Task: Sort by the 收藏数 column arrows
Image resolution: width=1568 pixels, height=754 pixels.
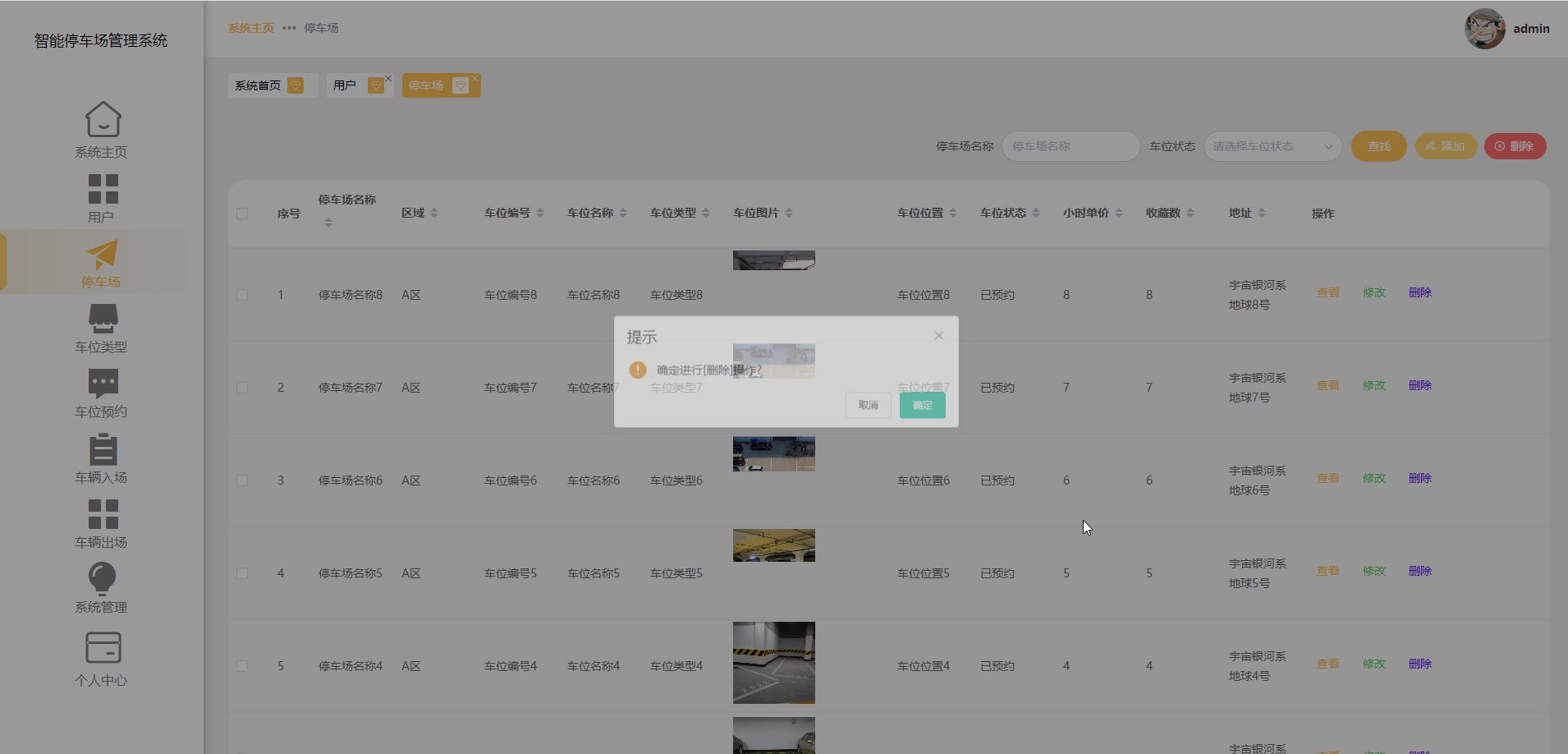Action: tap(1190, 213)
